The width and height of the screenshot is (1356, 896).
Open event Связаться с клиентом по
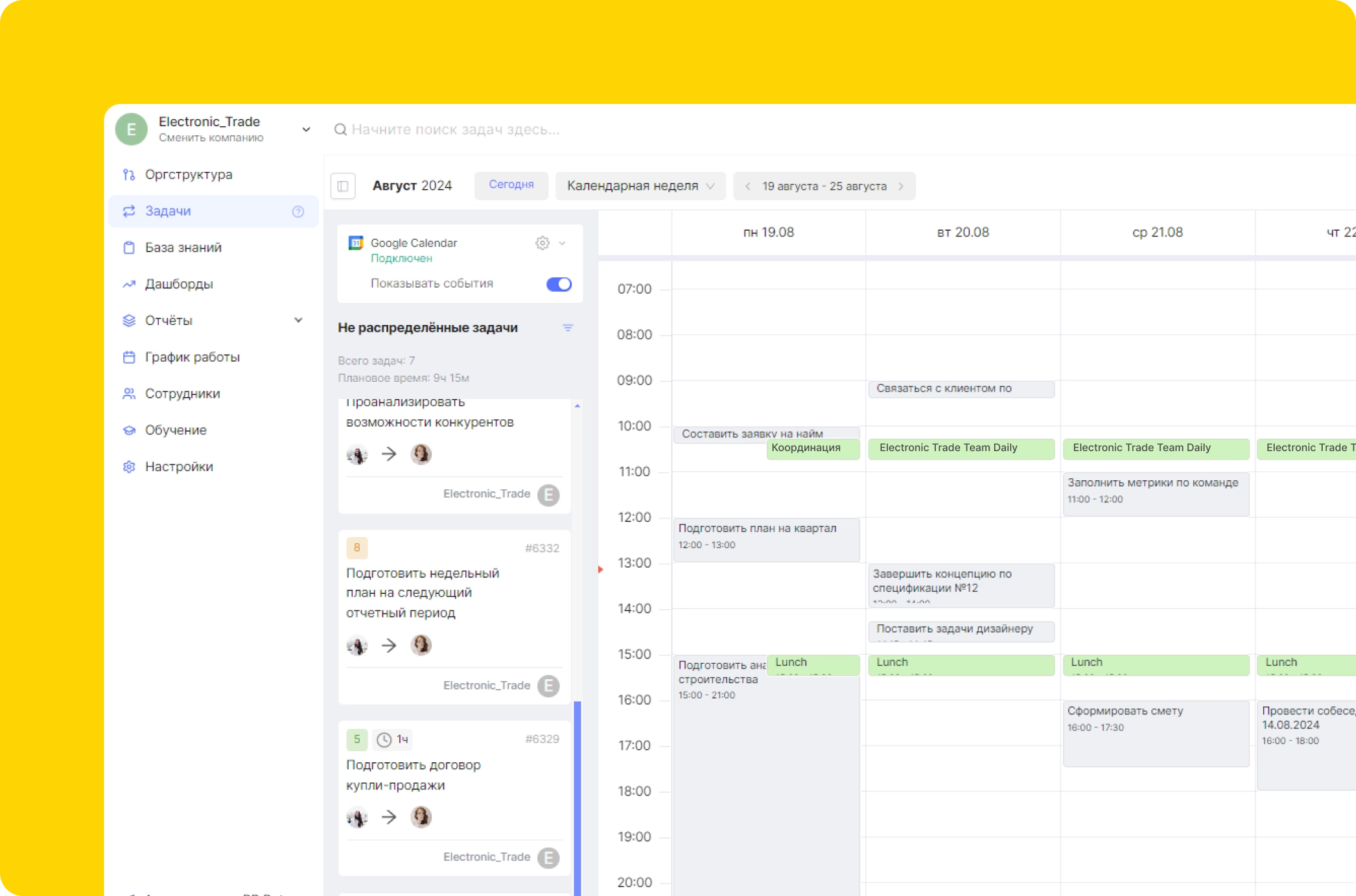coord(961,389)
